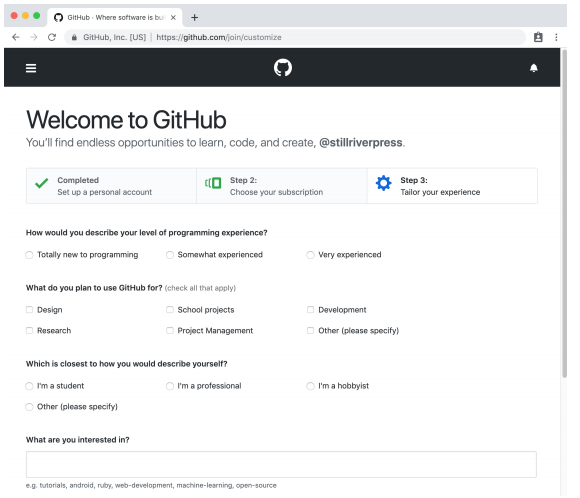Go back with browser back arrow

coord(16,37)
